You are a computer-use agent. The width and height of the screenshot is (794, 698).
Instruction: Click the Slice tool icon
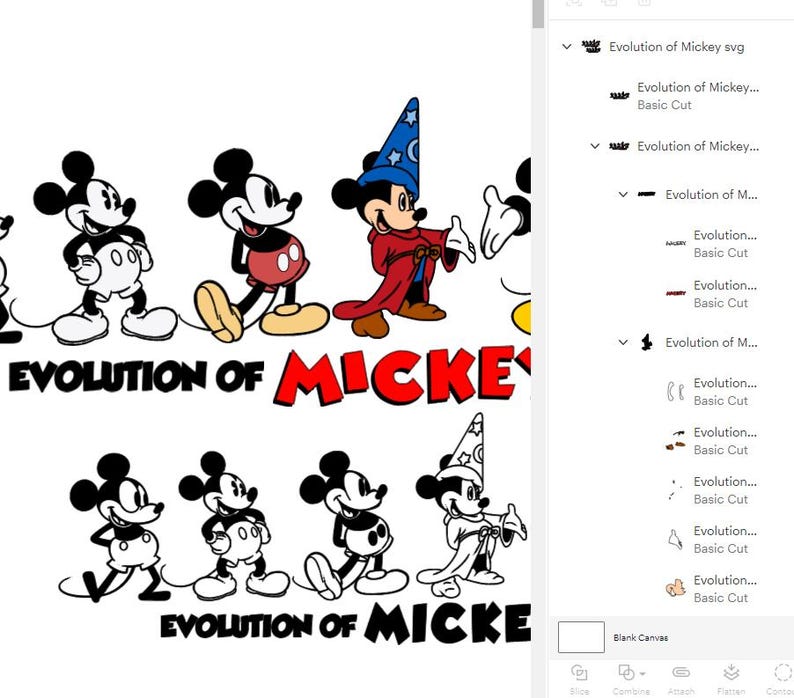click(x=579, y=673)
